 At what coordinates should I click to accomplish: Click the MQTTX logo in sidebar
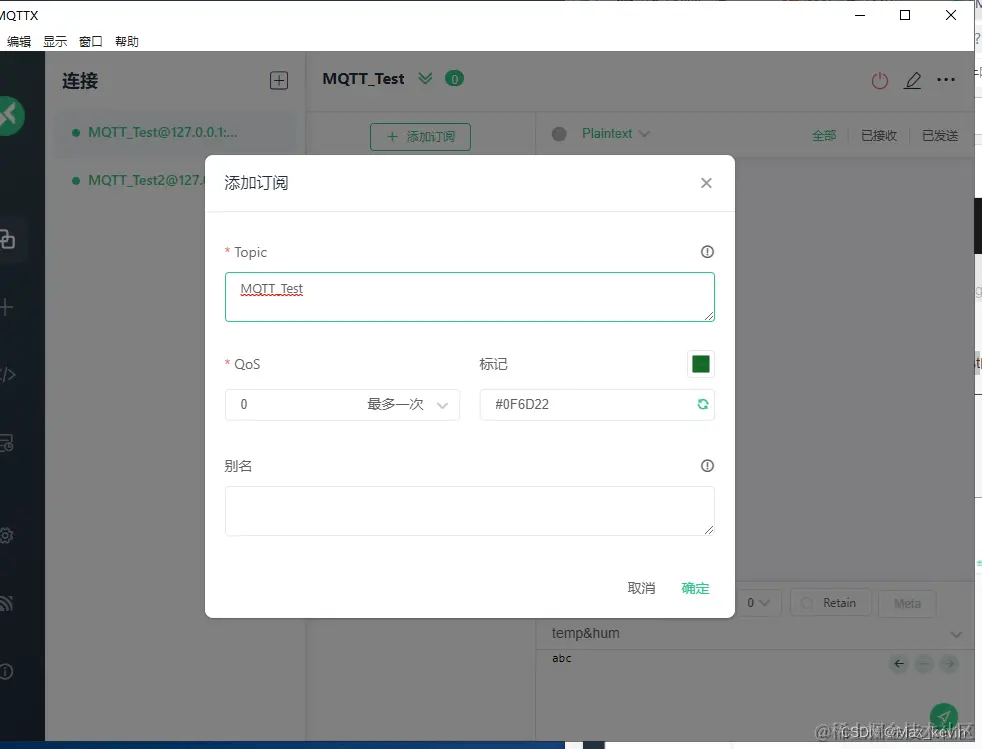11,116
